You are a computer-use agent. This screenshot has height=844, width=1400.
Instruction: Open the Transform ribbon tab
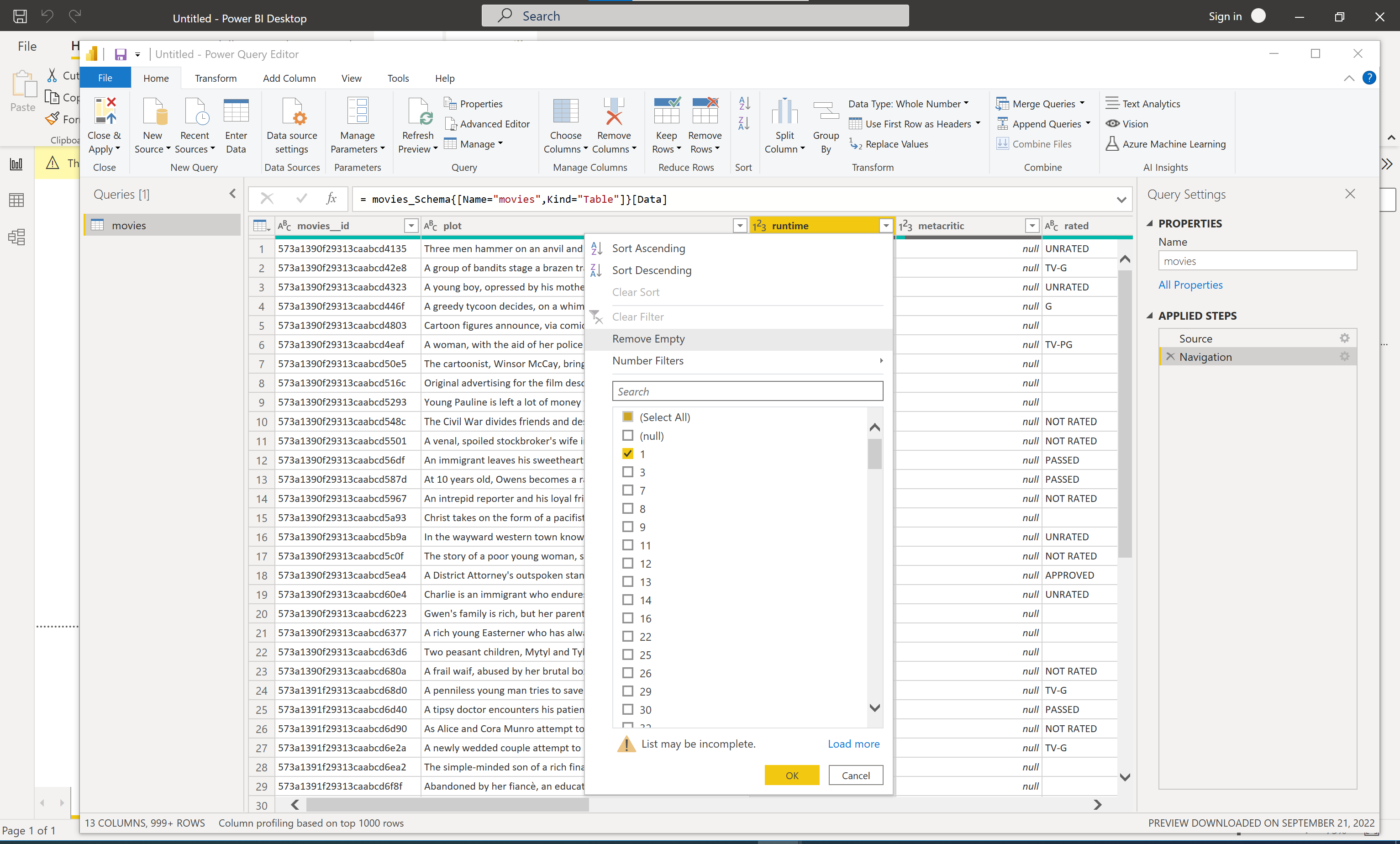216,79
